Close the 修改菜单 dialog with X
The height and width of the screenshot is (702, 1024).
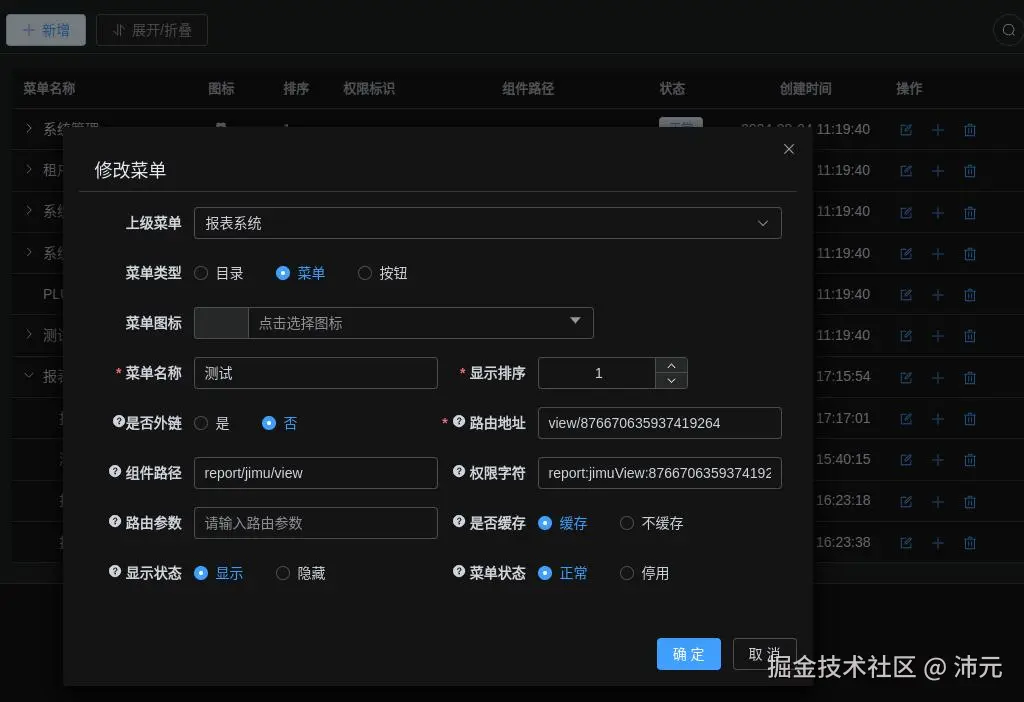[789, 149]
